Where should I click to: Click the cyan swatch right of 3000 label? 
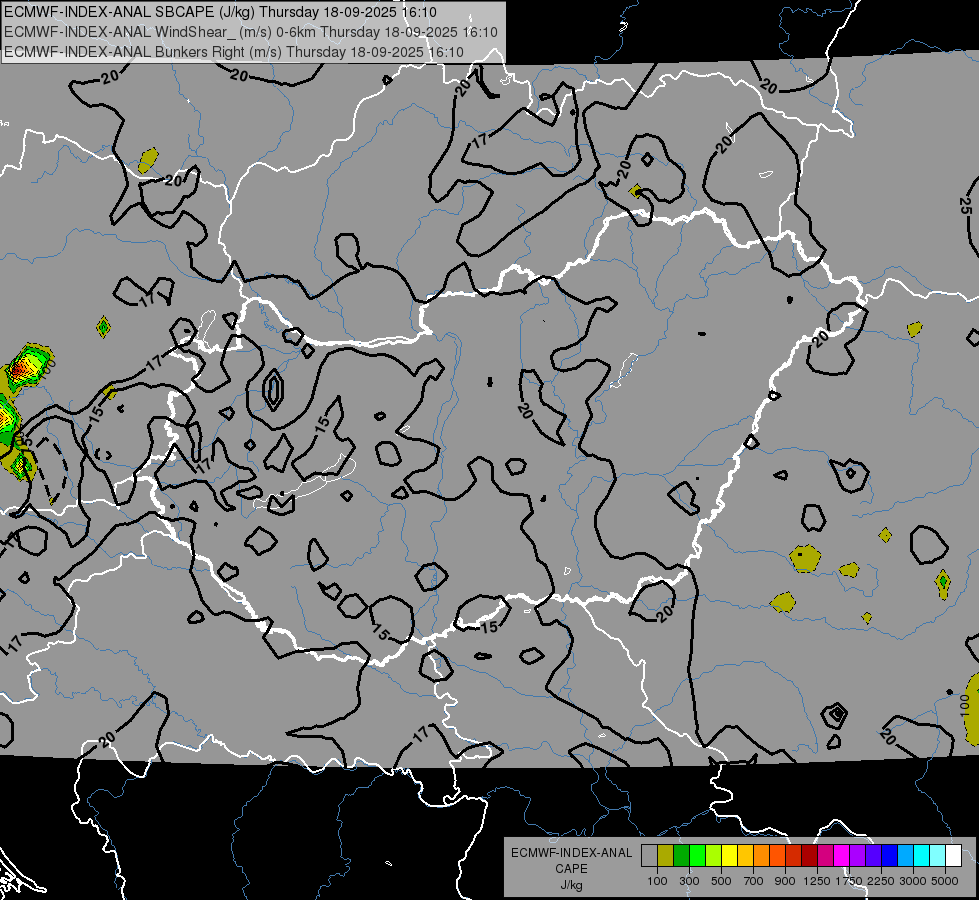(921, 856)
